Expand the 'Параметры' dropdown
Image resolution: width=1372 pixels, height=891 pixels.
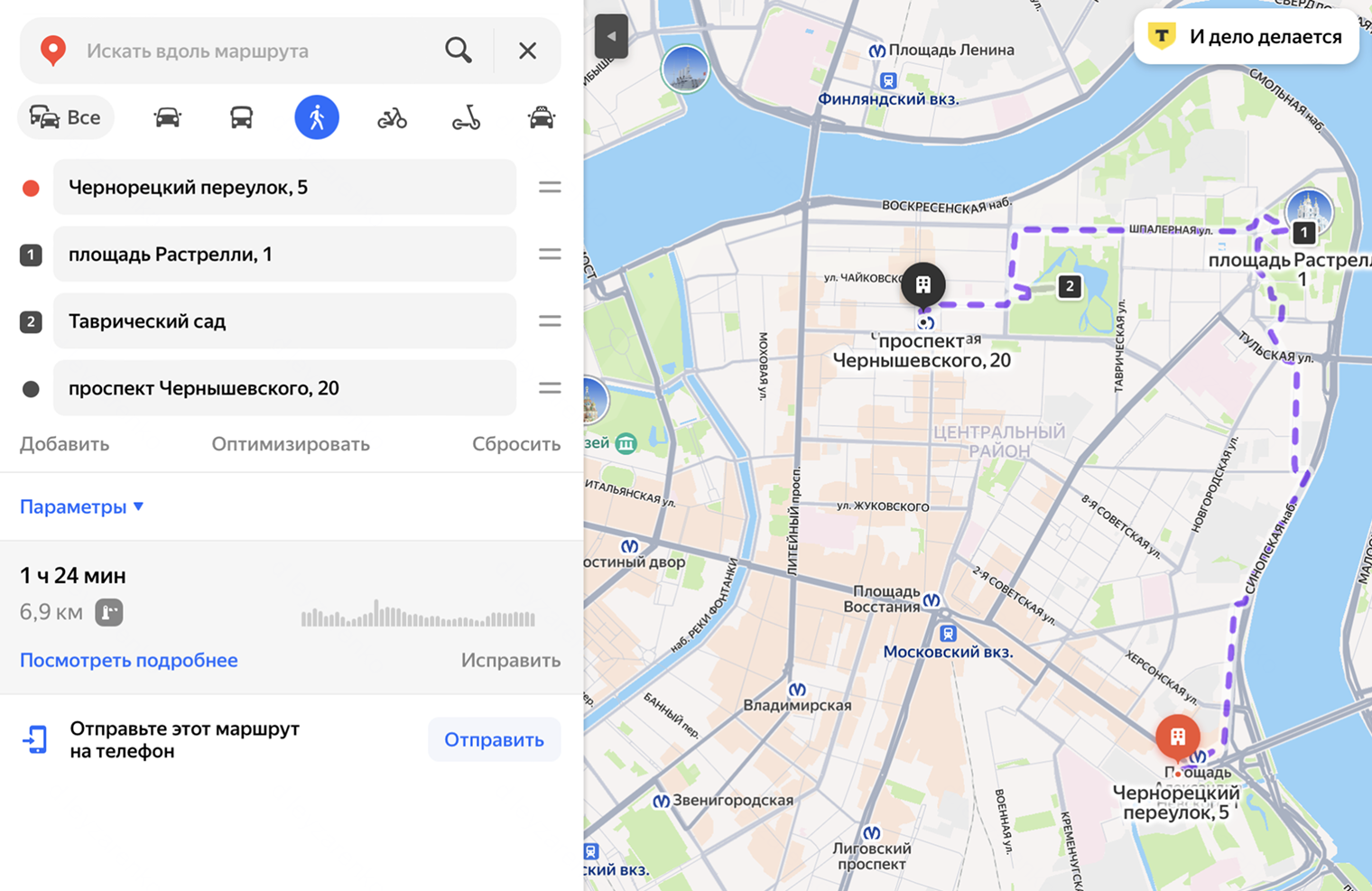(81, 506)
